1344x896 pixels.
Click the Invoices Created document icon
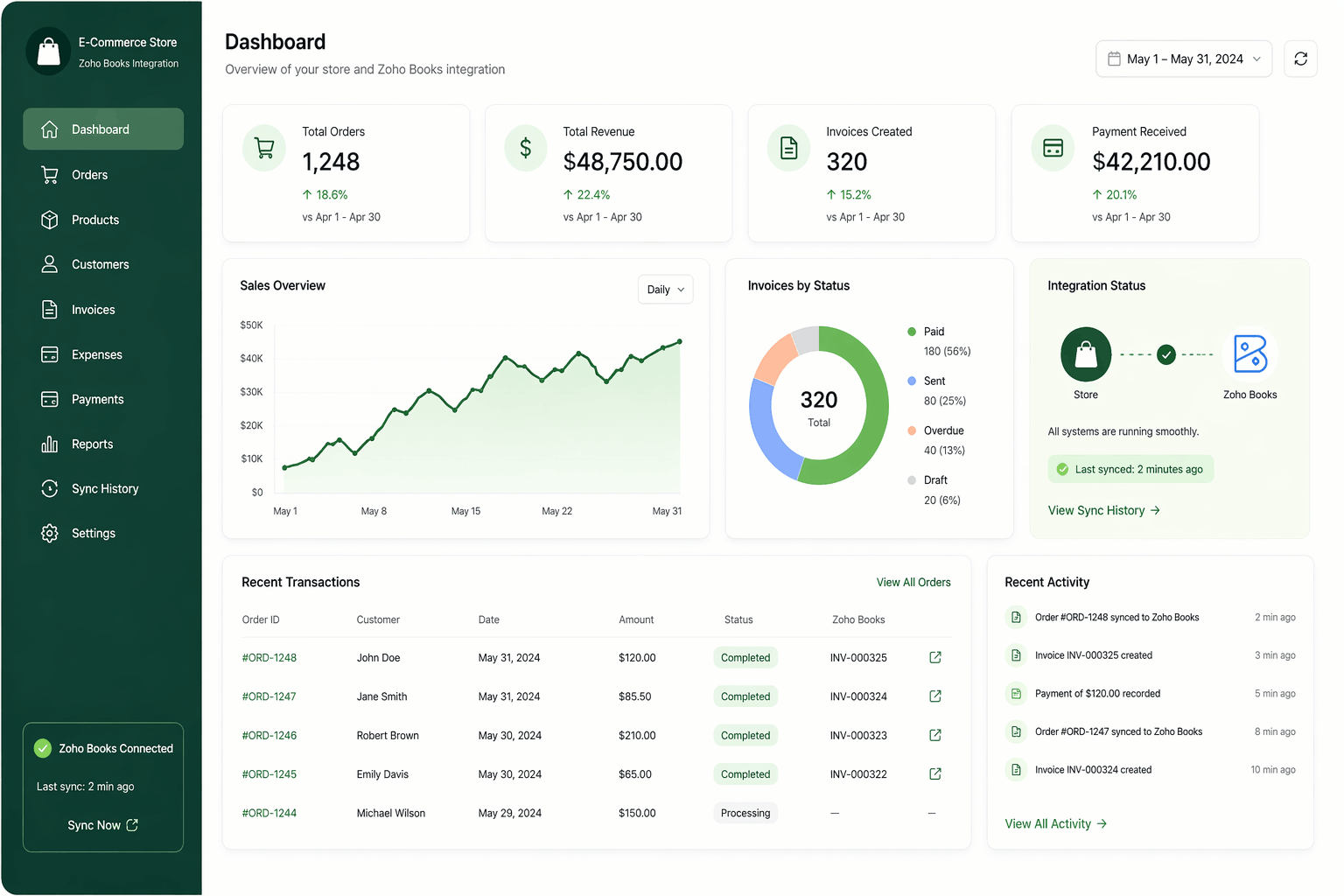point(789,149)
